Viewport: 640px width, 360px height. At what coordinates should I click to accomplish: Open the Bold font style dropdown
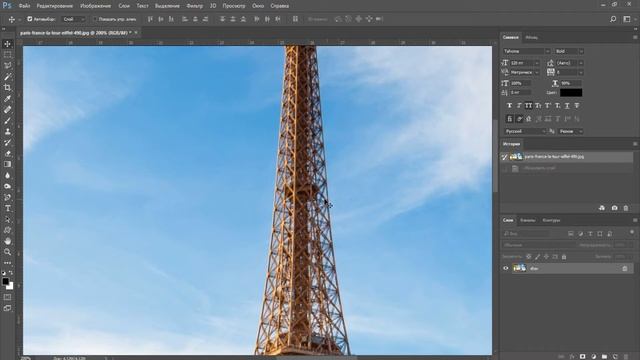coord(581,51)
